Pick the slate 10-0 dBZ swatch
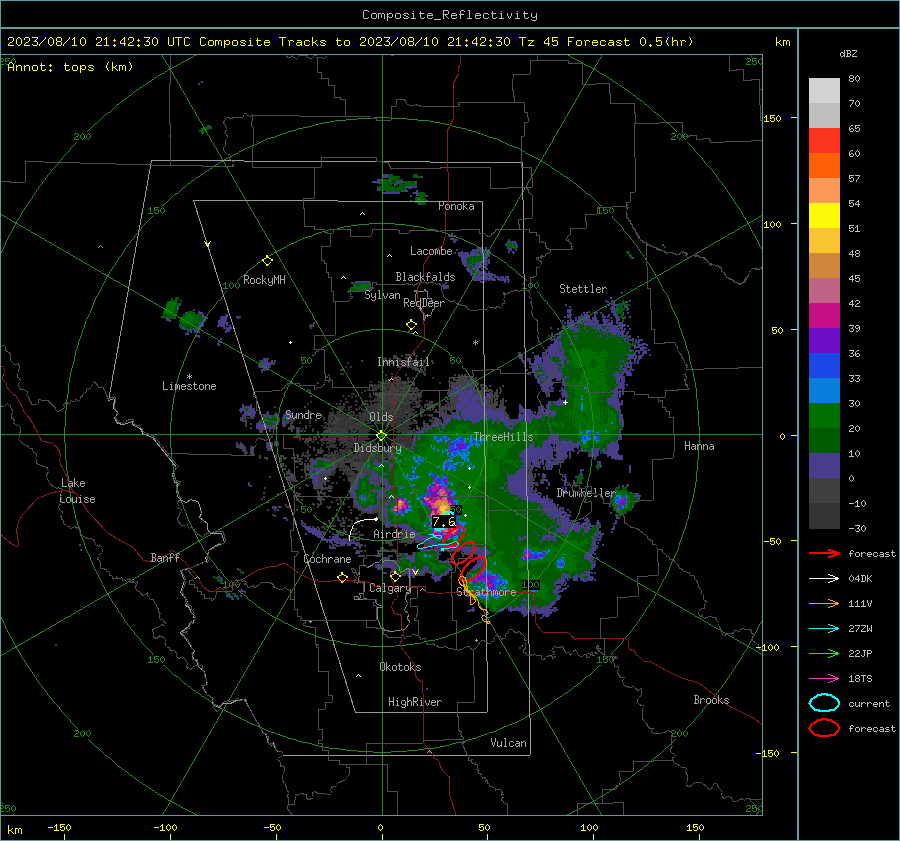Viewport: 900px width, 841px height. (824, 466)
